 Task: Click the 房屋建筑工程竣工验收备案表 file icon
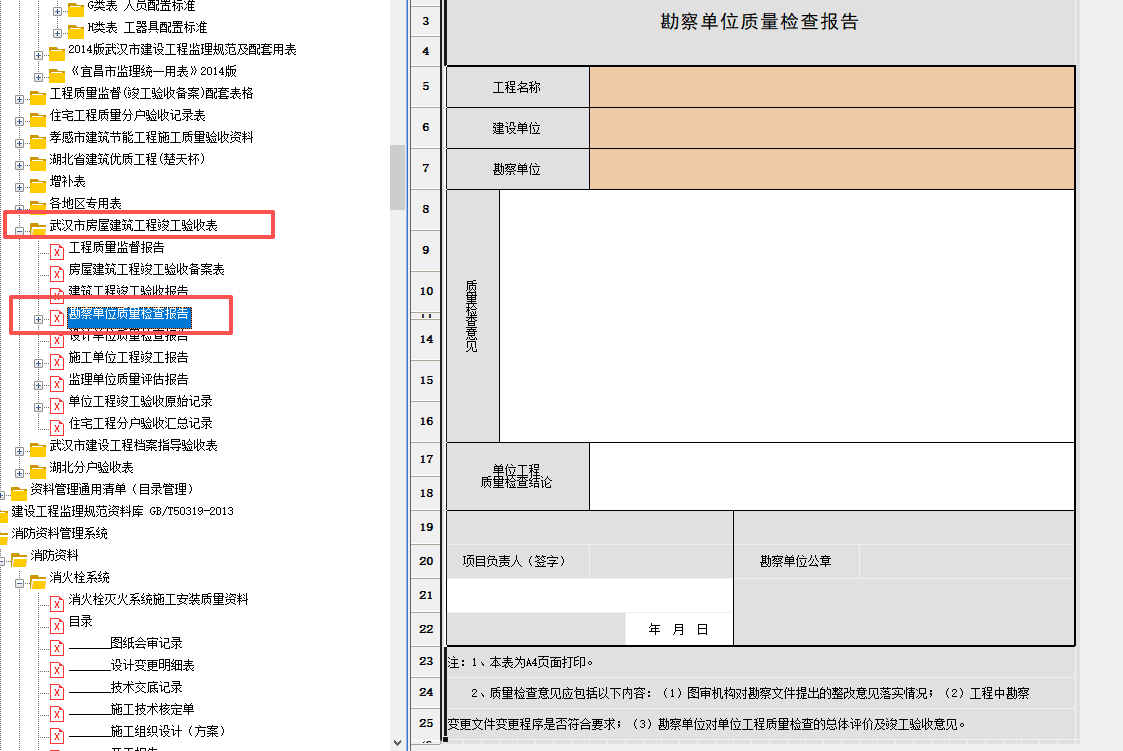(x=57, y=270)
